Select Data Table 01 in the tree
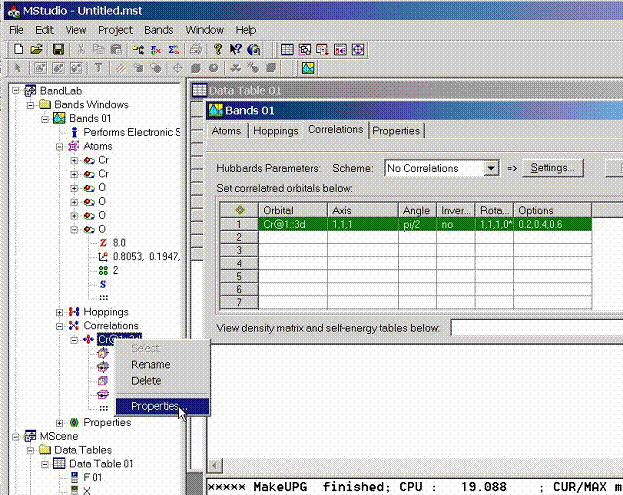 tap(98, 464)
